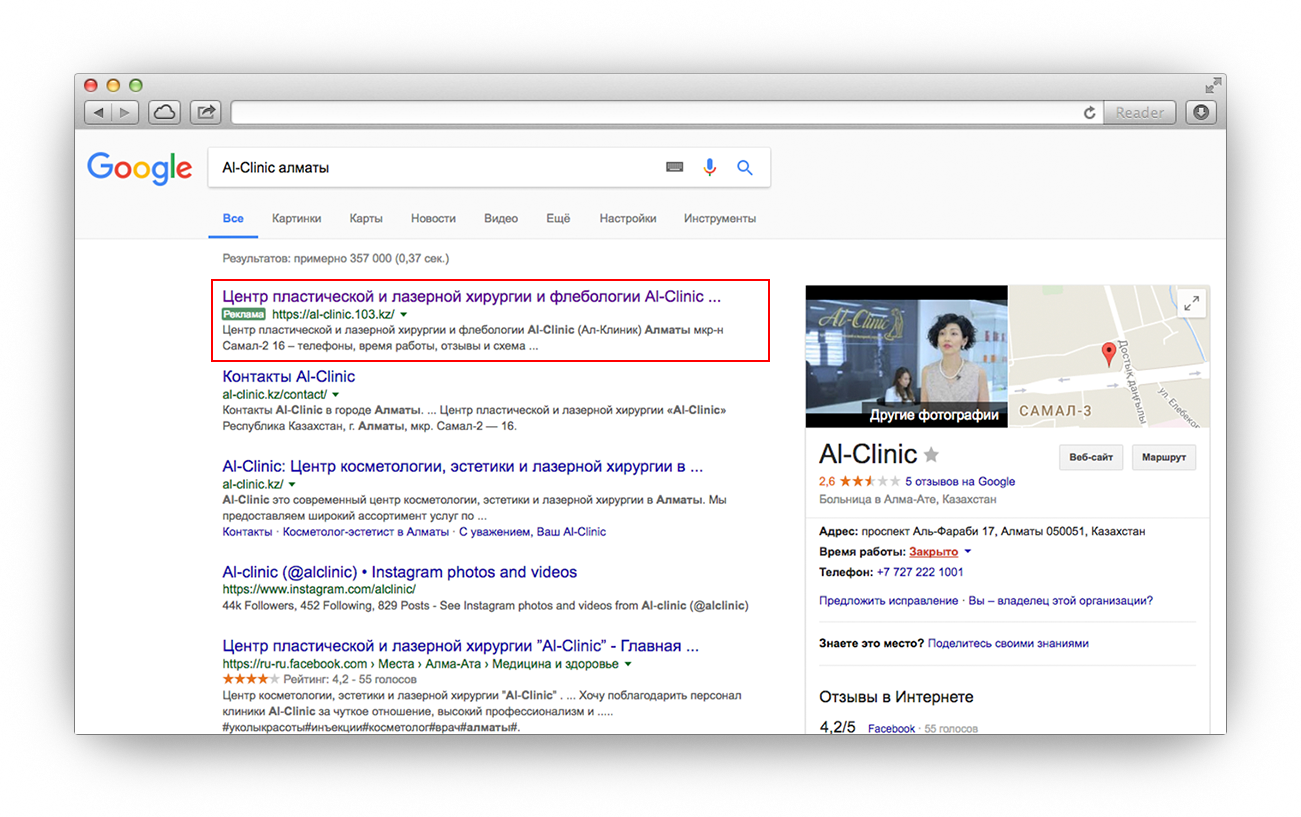Expand the arrow after Facebook Медицина и здоровье
Screen dimensions: 1301x817
tap(628, 664)
